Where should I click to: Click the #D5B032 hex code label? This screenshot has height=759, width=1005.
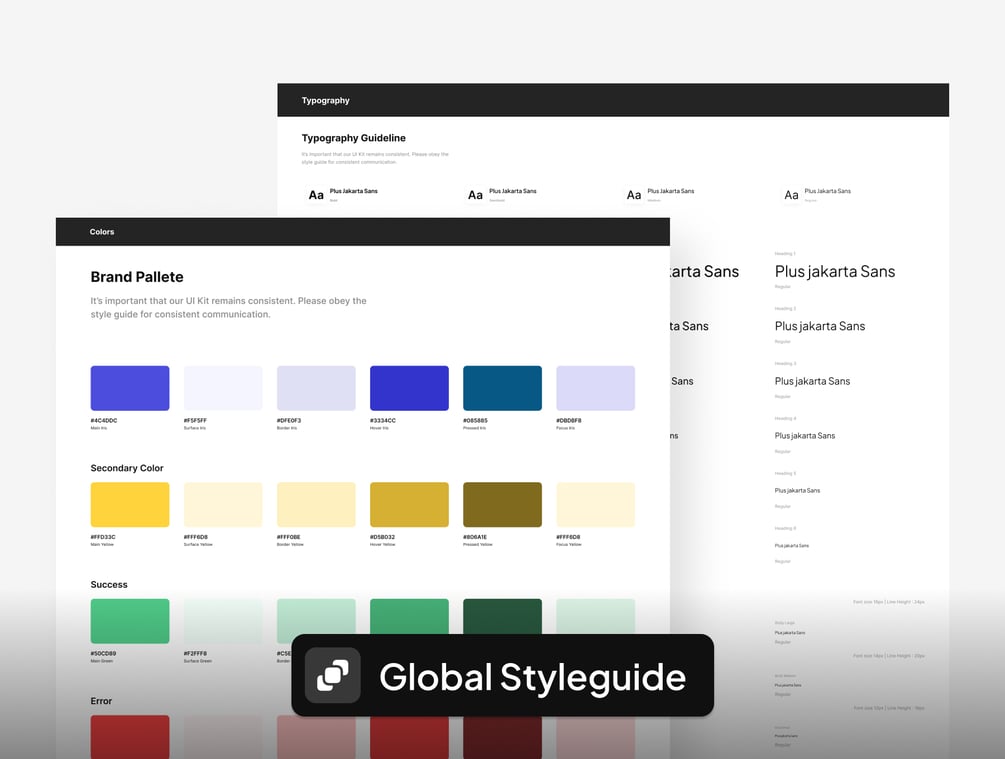pos(383,537)
